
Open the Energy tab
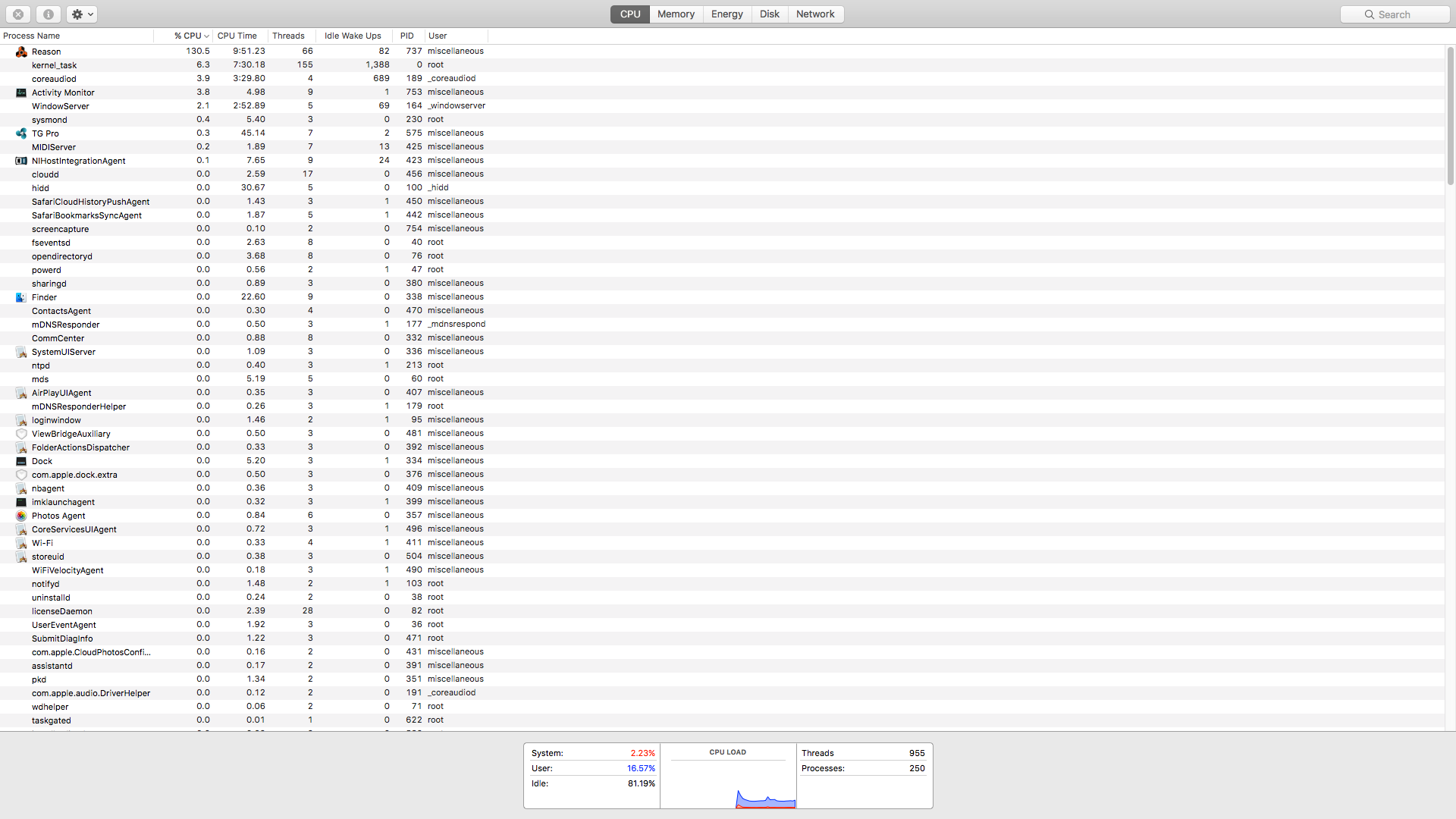(727, 14)
